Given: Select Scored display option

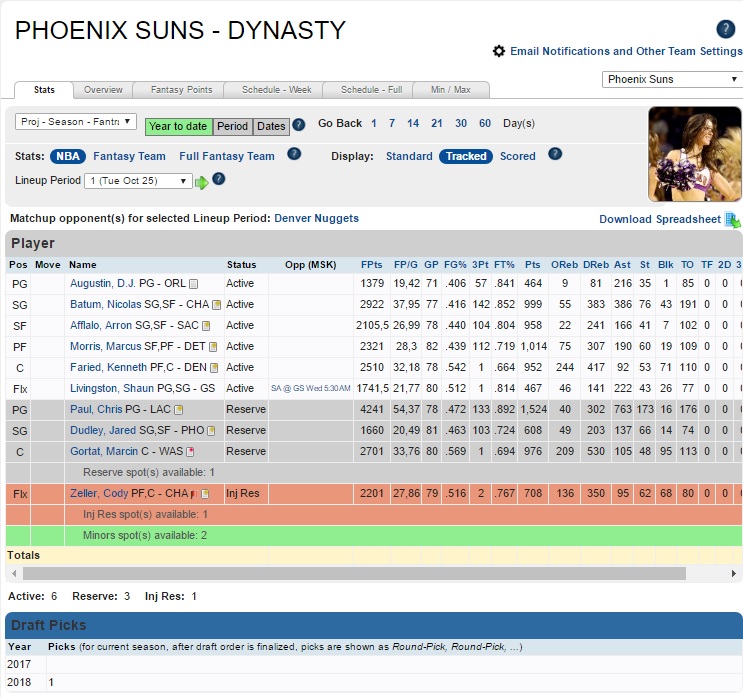Looking at the screenshot, I should [517, 156].
